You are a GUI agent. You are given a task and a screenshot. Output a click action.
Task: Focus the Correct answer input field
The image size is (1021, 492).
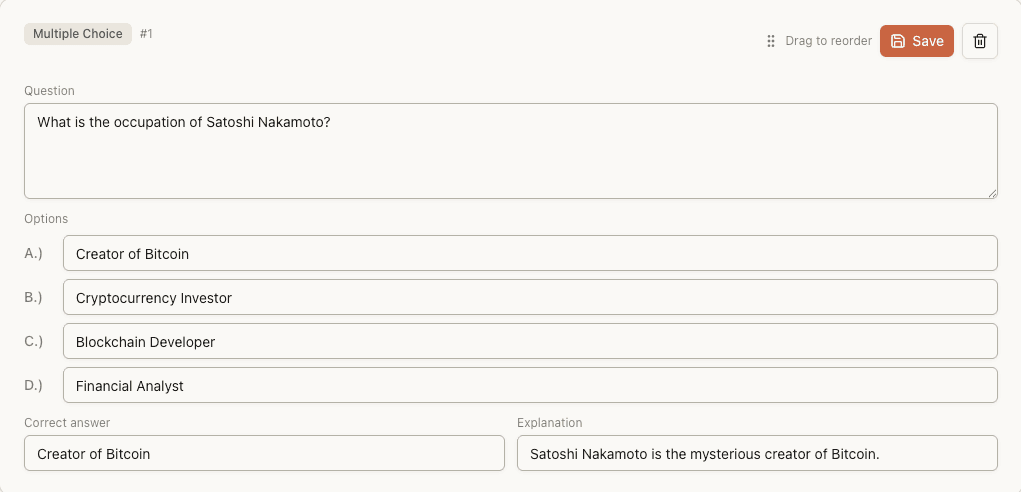coord(264,454)
